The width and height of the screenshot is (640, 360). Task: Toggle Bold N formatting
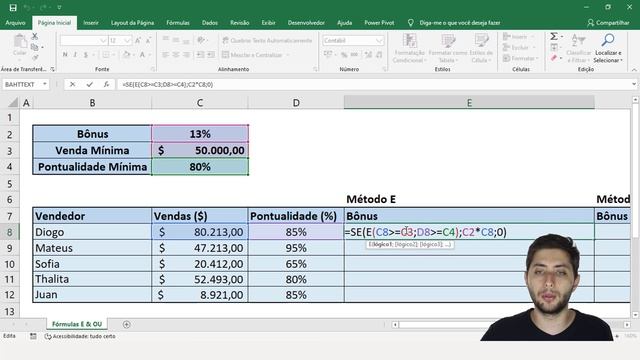point(65,55)
